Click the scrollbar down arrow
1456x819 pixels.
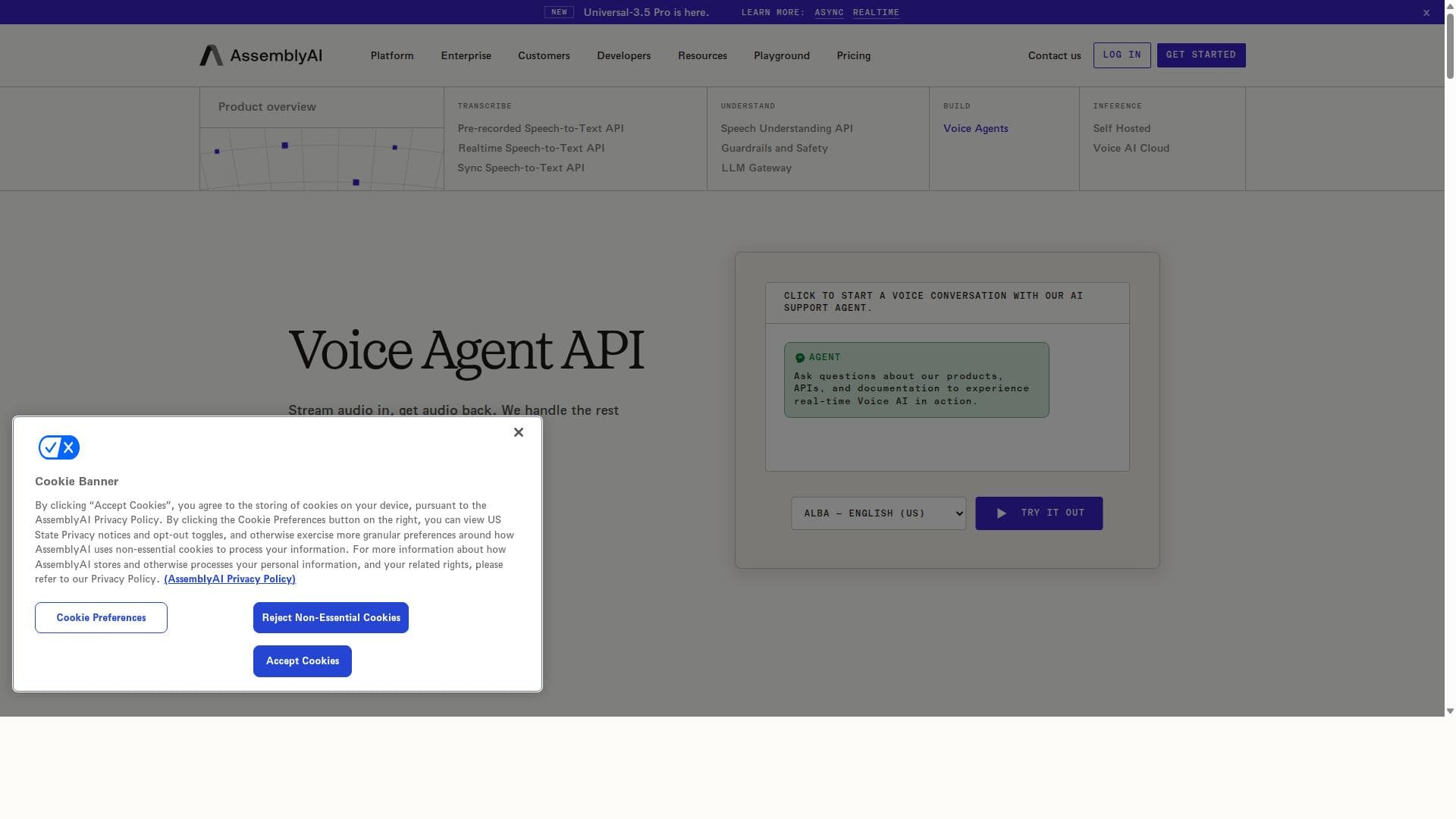[x=1450, y=711]
